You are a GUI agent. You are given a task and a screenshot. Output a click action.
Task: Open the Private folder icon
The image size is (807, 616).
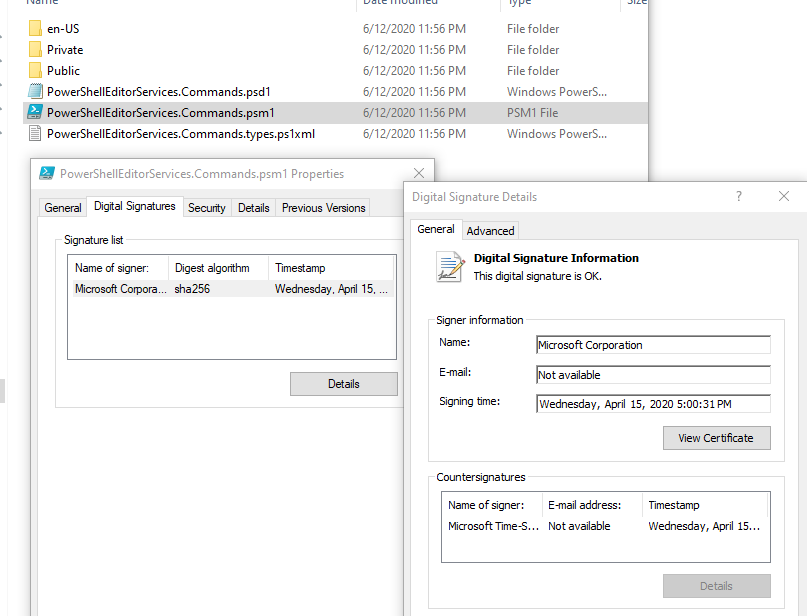pos(34,49)
